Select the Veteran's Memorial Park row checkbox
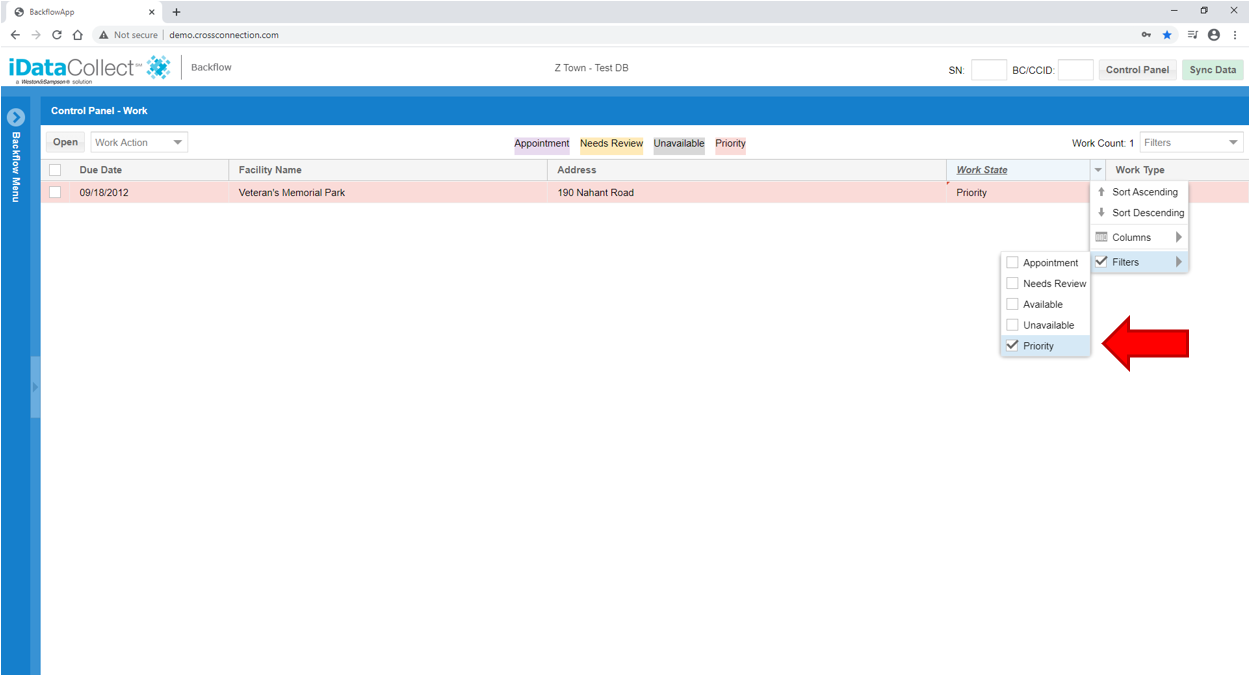The height and width of the screenshot is (675, 1249). (x=55, y=192)
